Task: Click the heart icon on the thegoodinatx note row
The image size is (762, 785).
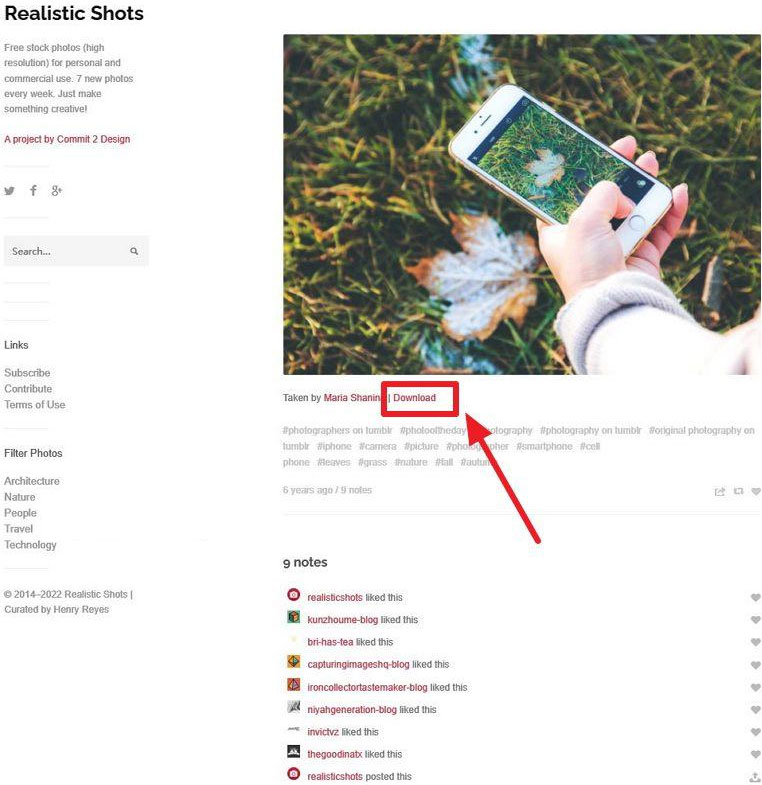Action: pyautogui.click(x=755, y=754)
